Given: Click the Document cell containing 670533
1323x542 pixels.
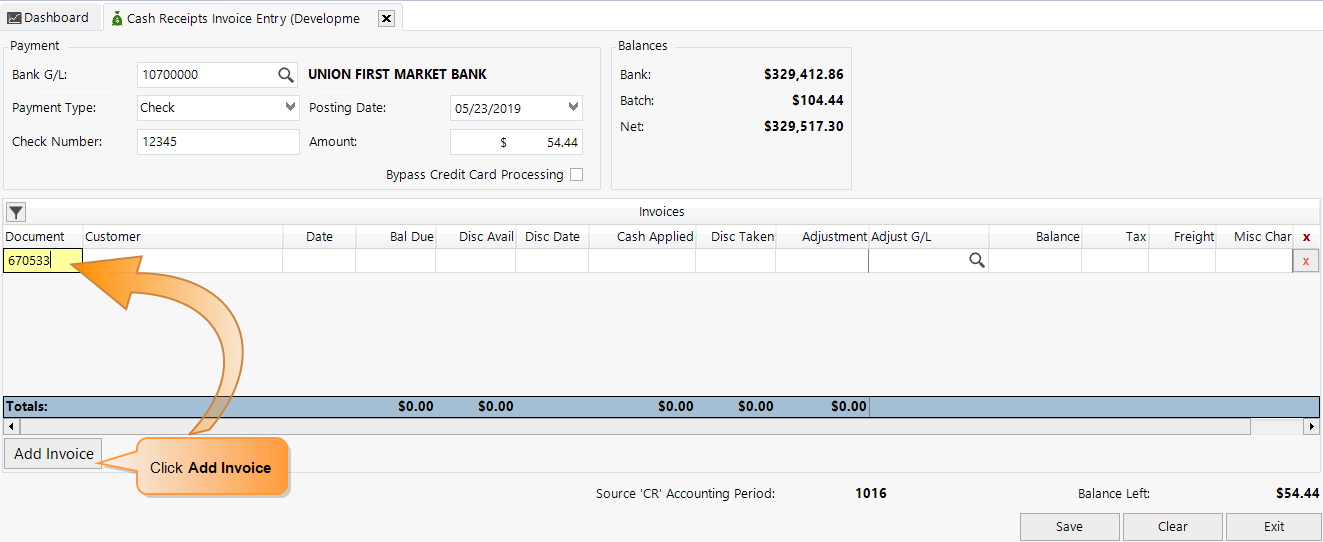Looking at the screenshot, I should pyautogui.click(x=42, y=261).
